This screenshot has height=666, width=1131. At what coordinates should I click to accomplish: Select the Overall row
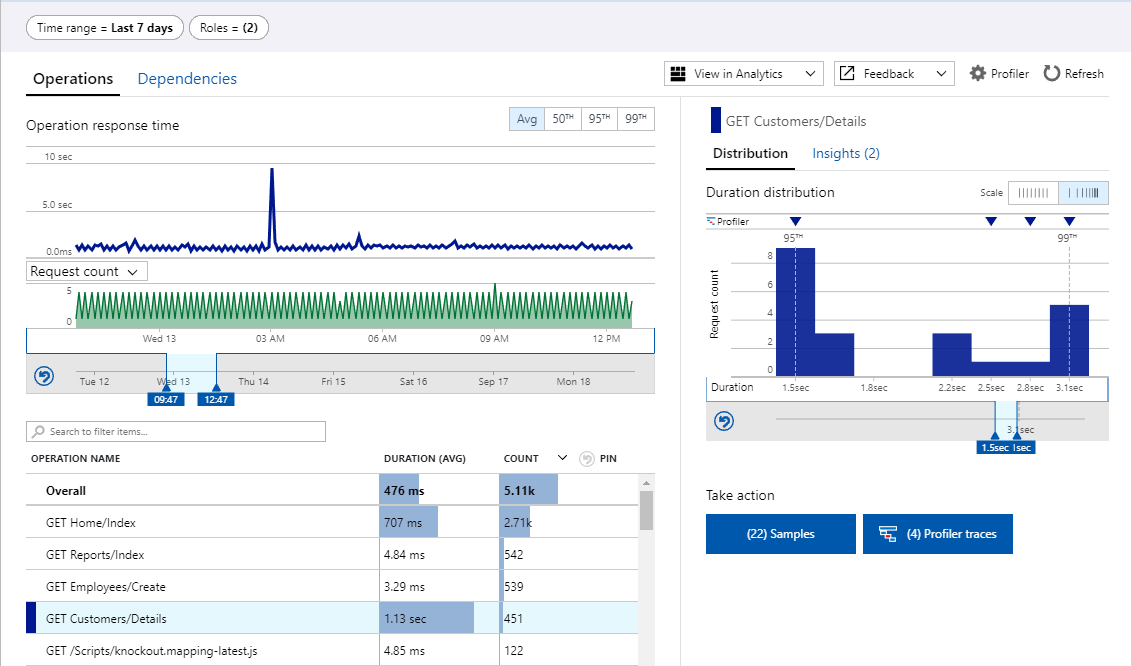click(x=332, y=491)
